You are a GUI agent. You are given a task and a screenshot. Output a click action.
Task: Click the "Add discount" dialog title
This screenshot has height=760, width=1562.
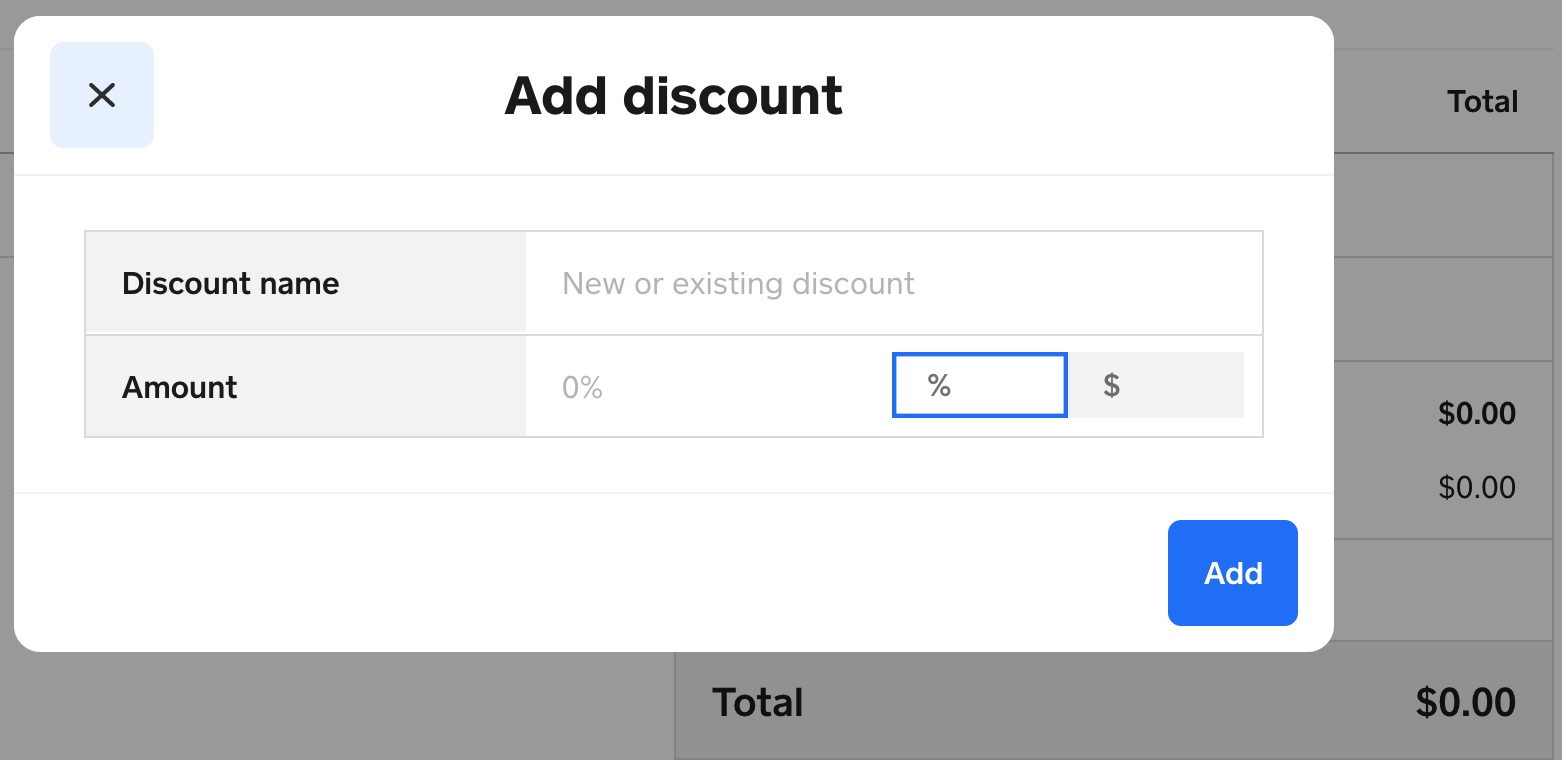click(673, 96)
